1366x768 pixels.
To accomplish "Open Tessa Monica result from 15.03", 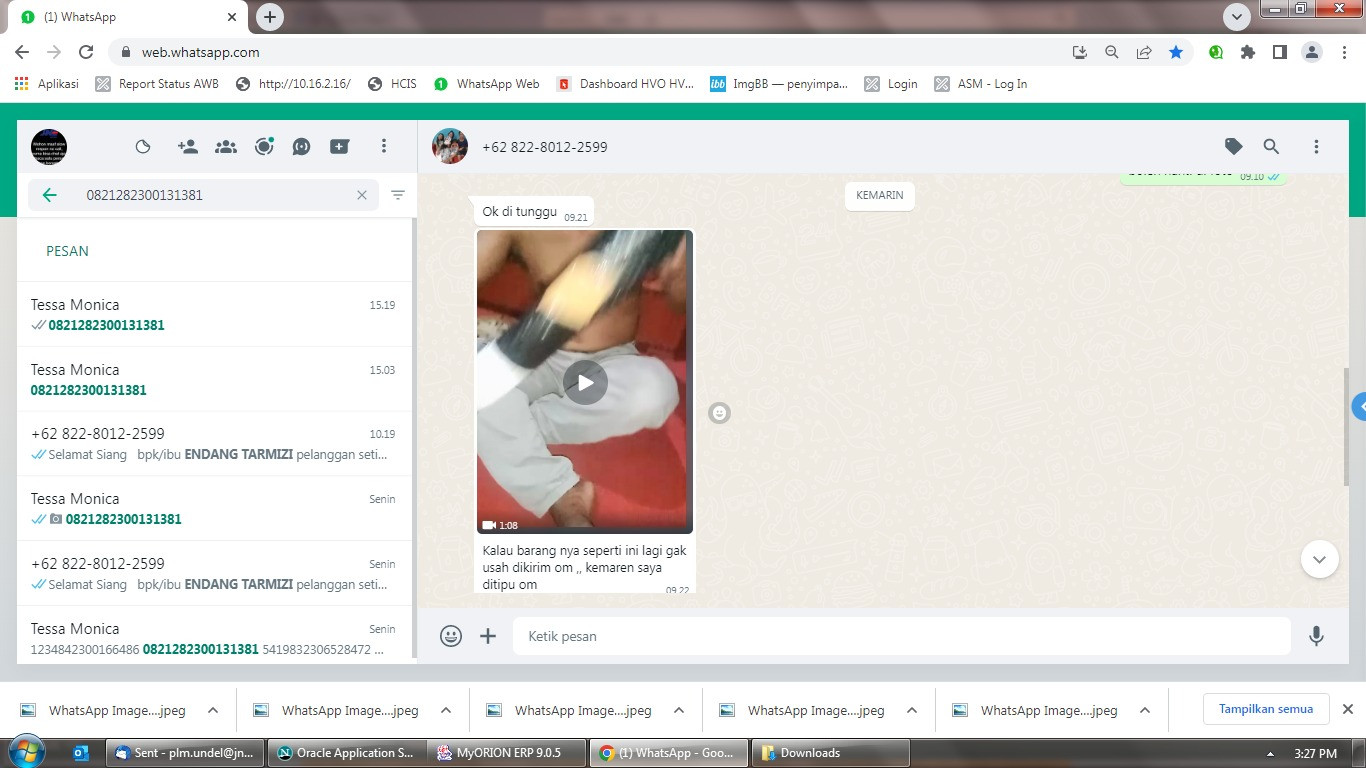I will click(214, 379).
